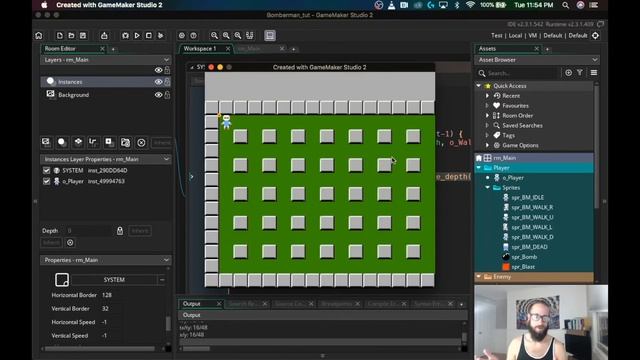Click the asset Search field
640x360 pixels.
(518, 73)
